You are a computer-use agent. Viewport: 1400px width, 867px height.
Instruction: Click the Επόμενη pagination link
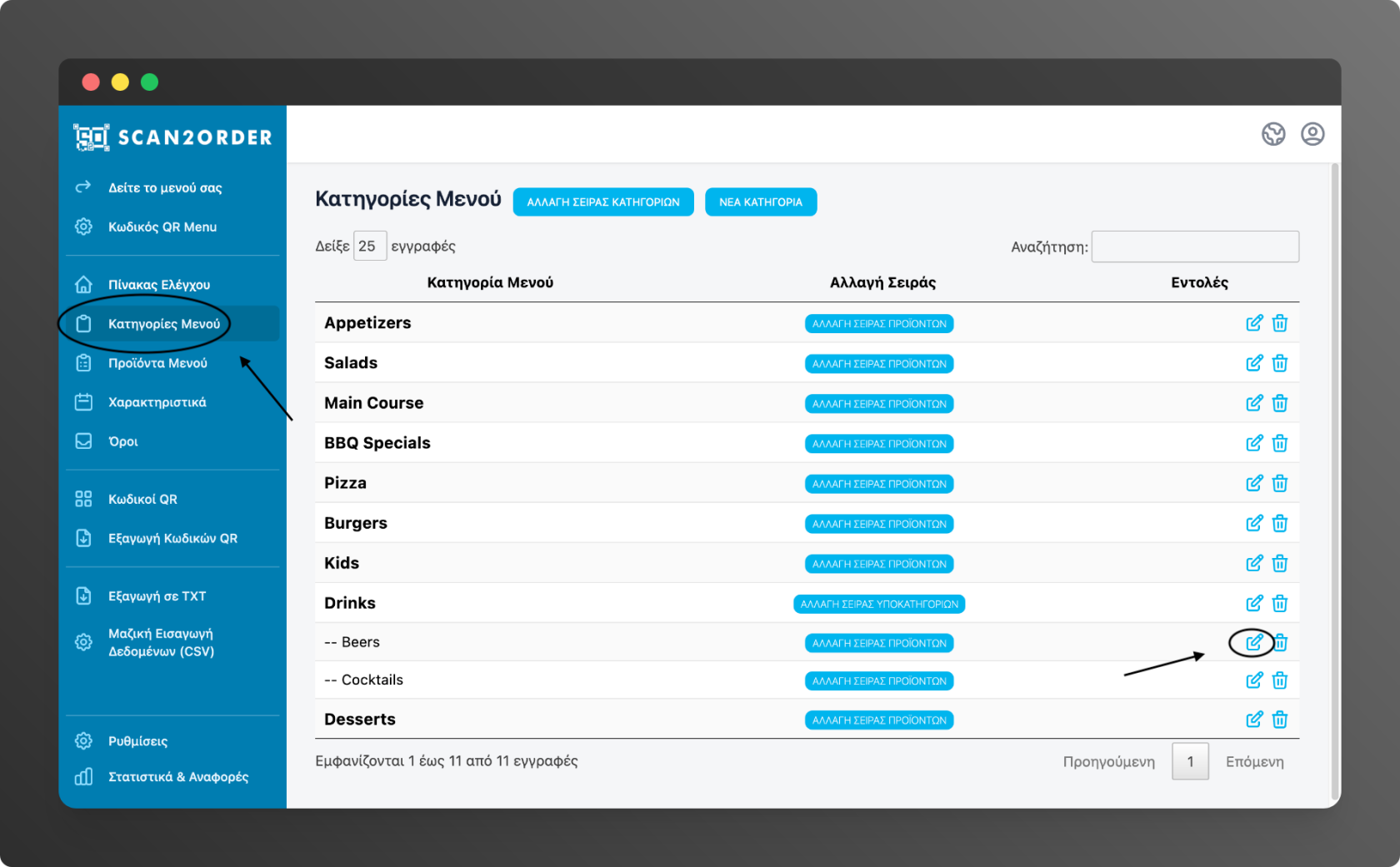click(1254, 762)
